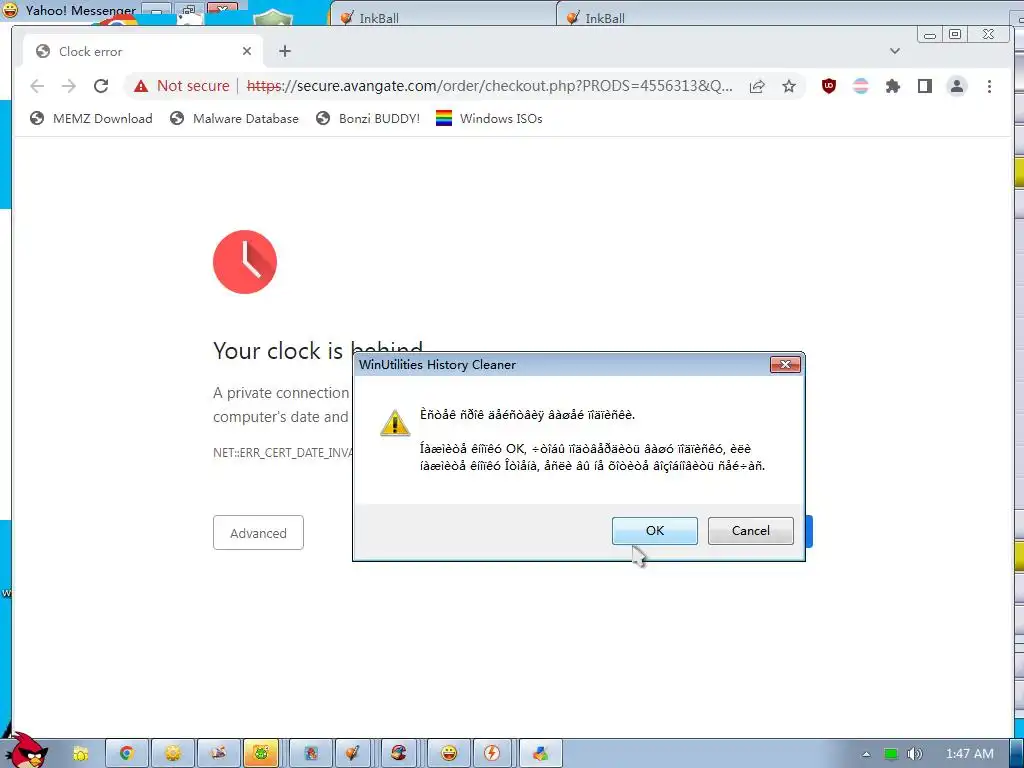The image size is (1024, 768).
Task: Go back to previous page
Action: coord(37,86)
